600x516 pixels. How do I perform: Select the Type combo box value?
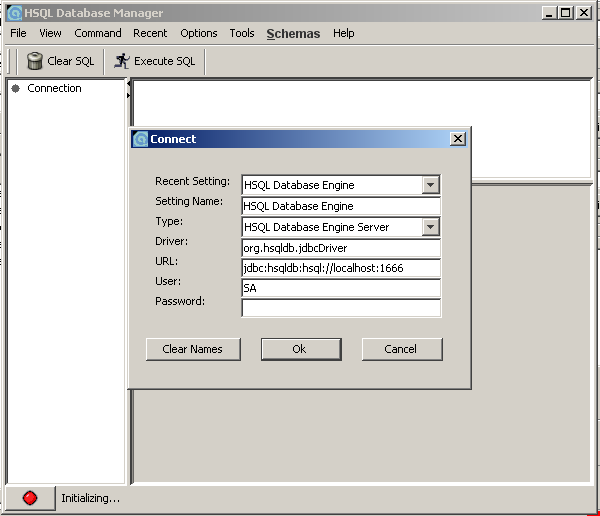[341, 227]
